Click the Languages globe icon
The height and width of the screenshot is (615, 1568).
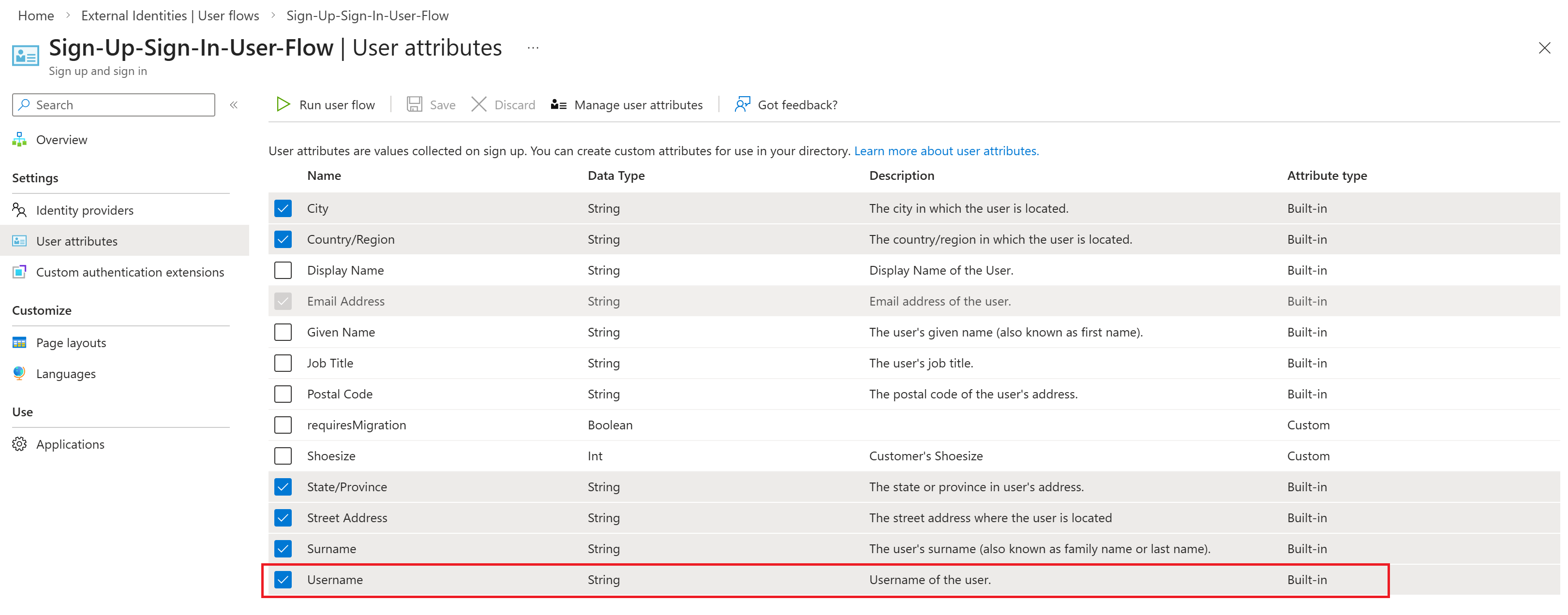pyautogui.click(x=19, y=374)
